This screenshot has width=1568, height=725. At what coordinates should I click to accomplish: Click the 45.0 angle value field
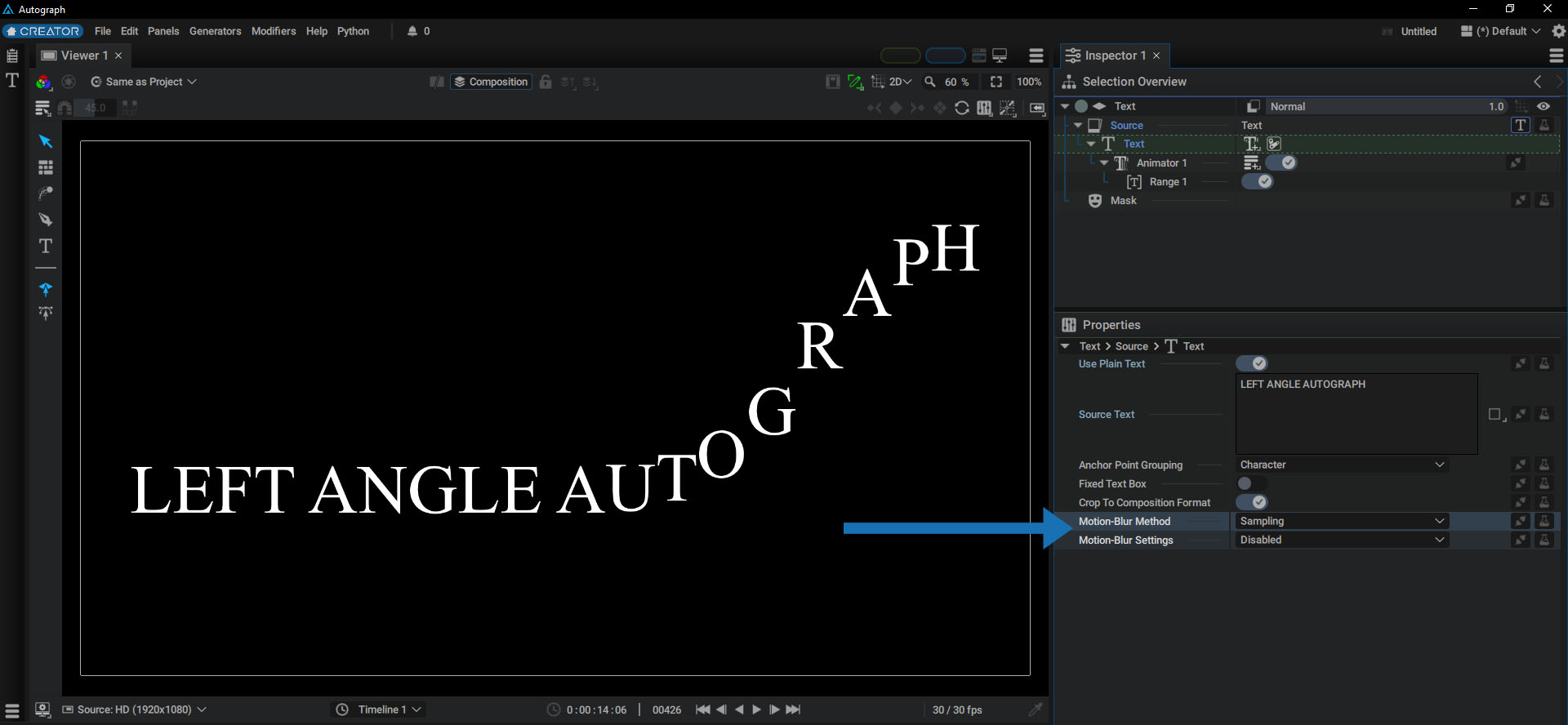[x=96, y=108]
